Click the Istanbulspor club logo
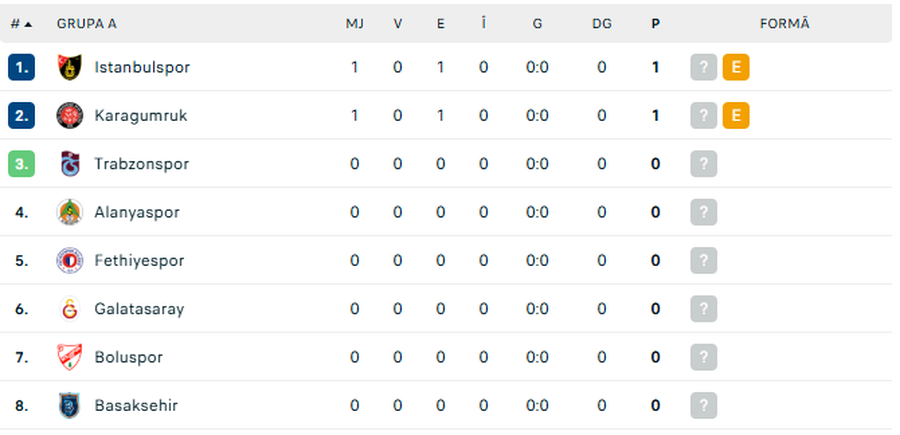The width and height of the screenshot is (900, 435). point(69,67)
